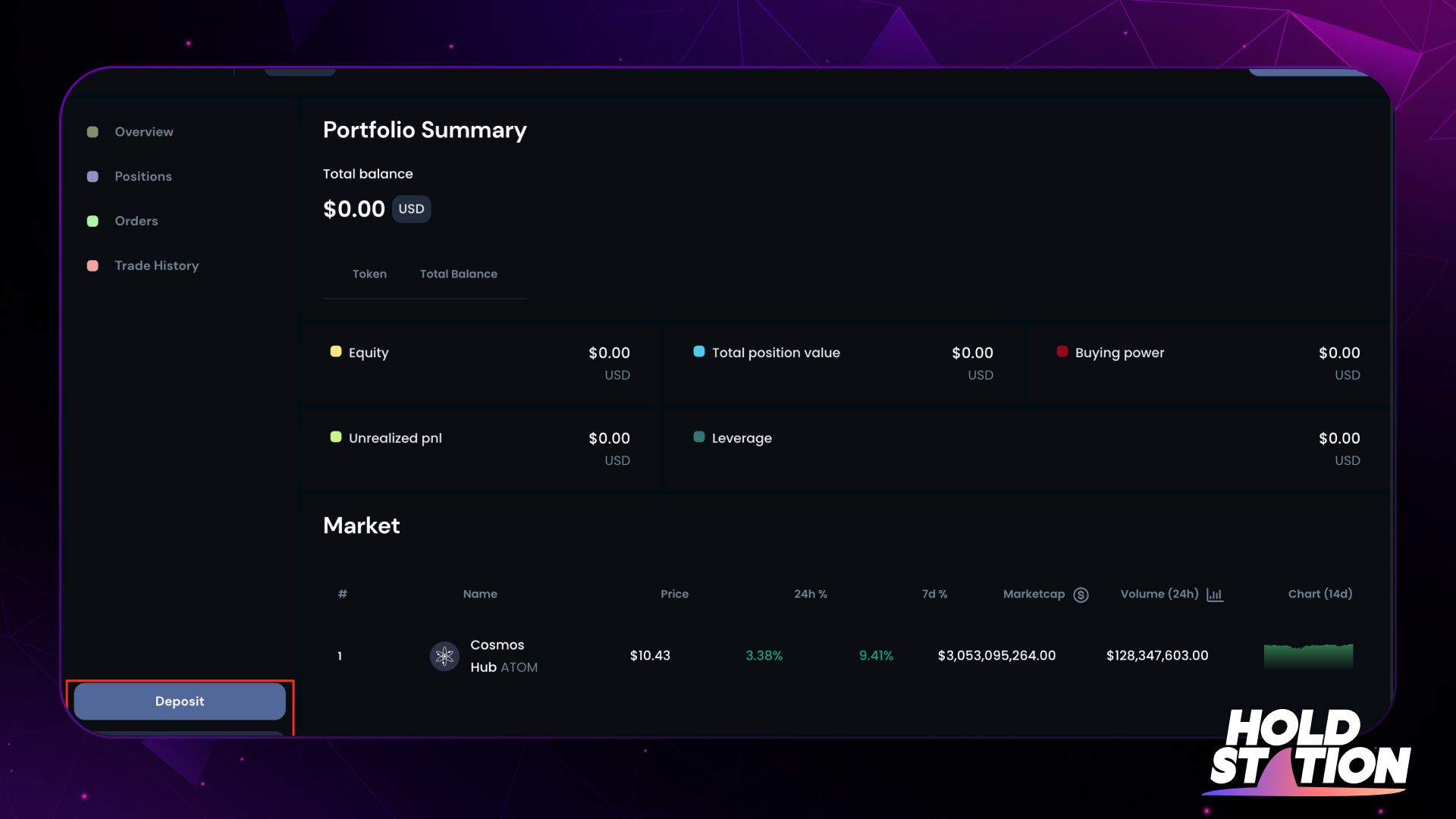
Task: Click the Volume (24h) bar chart icon
Action: pos(1215,595)
